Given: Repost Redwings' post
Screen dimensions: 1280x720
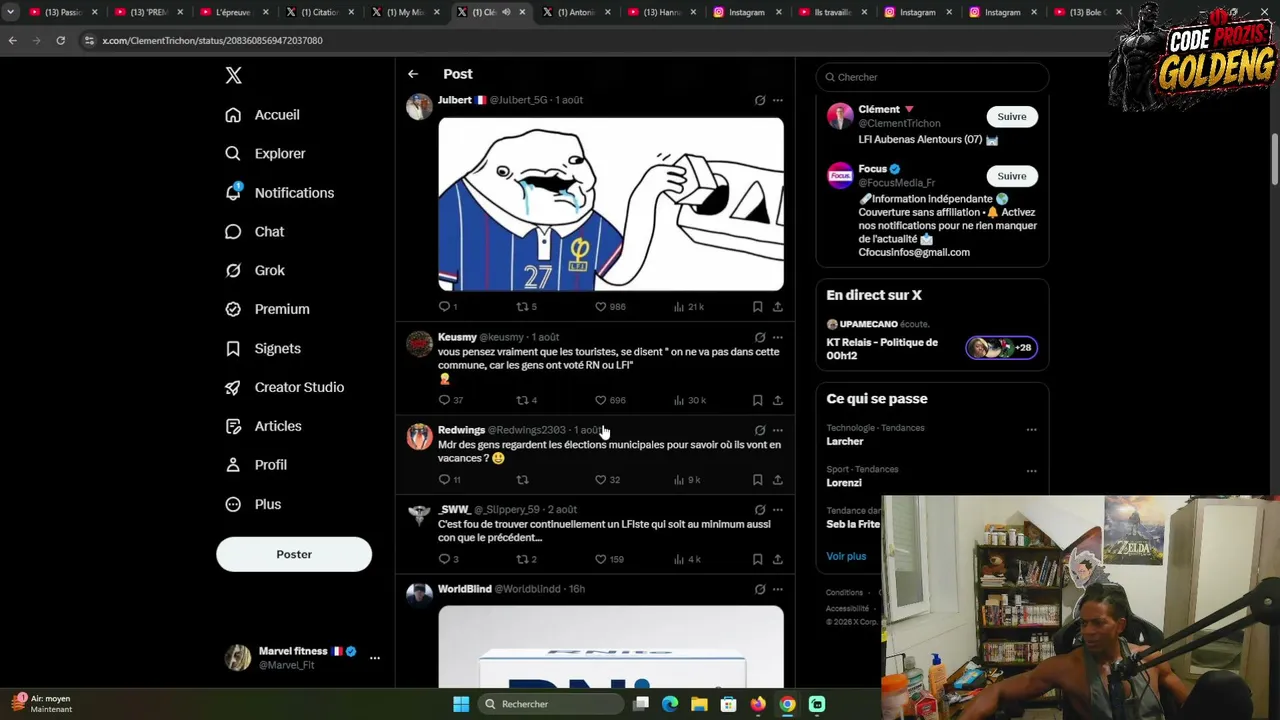Looking at the screenshot, I should click(x=522, y=480).
